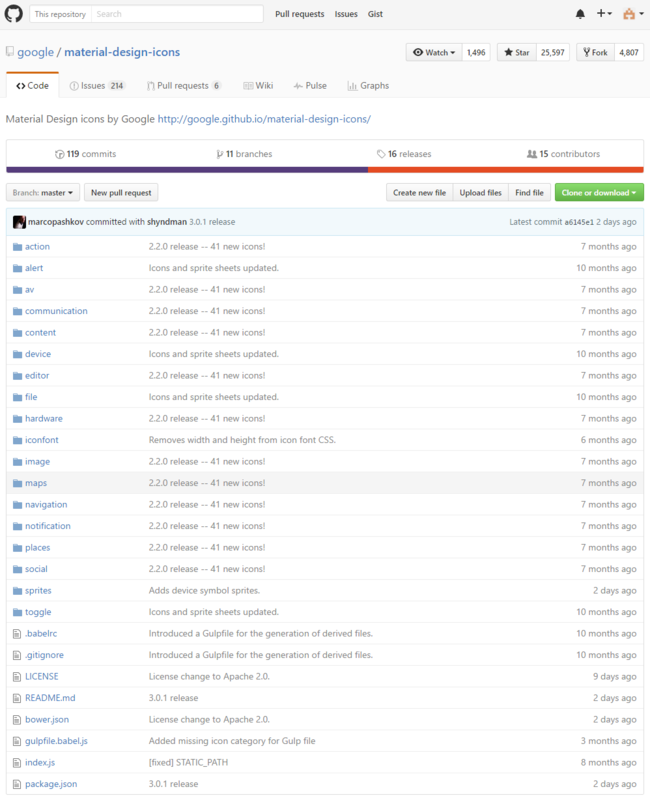Click Pull requests in top navigation
The height and width of the screenshot is (800, 650).
tap(299, 14)
